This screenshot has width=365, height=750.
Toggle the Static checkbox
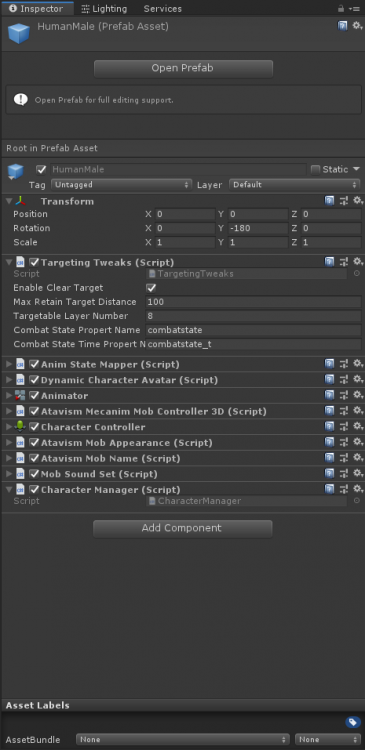click(x=315, y=169)
